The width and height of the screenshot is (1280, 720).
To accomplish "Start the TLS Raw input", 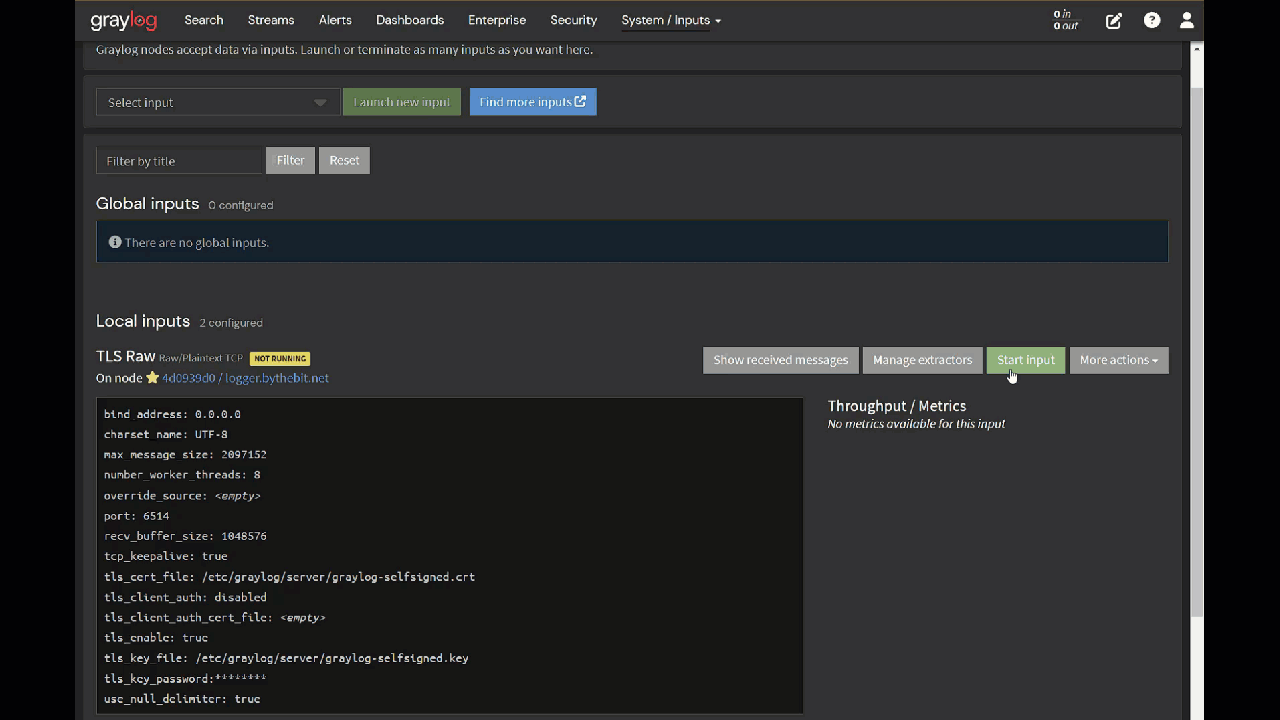I will pyautogui.click(x=1025, y=360).
